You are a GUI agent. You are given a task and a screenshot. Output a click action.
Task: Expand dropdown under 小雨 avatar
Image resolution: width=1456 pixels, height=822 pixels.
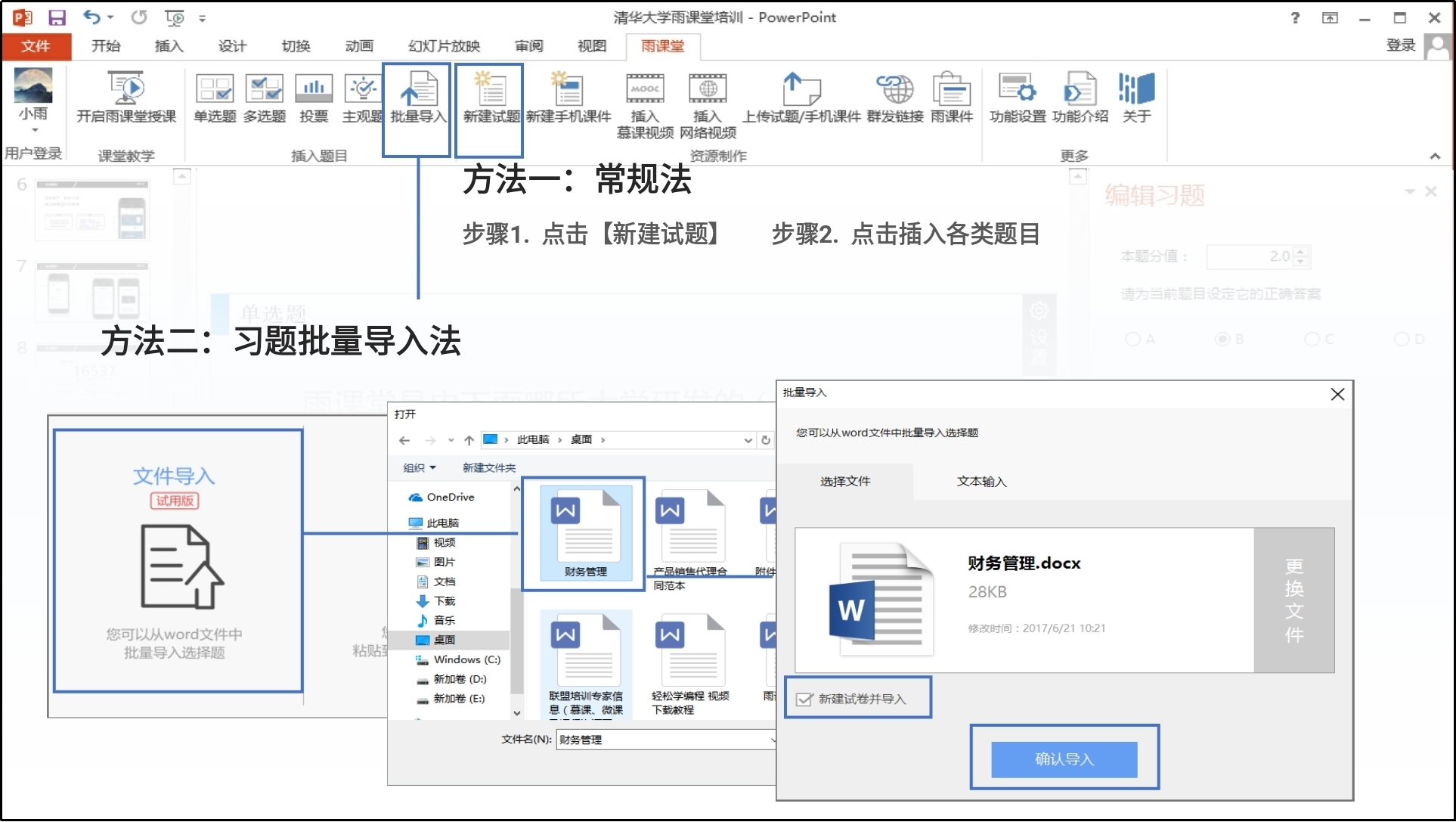tap(34, 130)
